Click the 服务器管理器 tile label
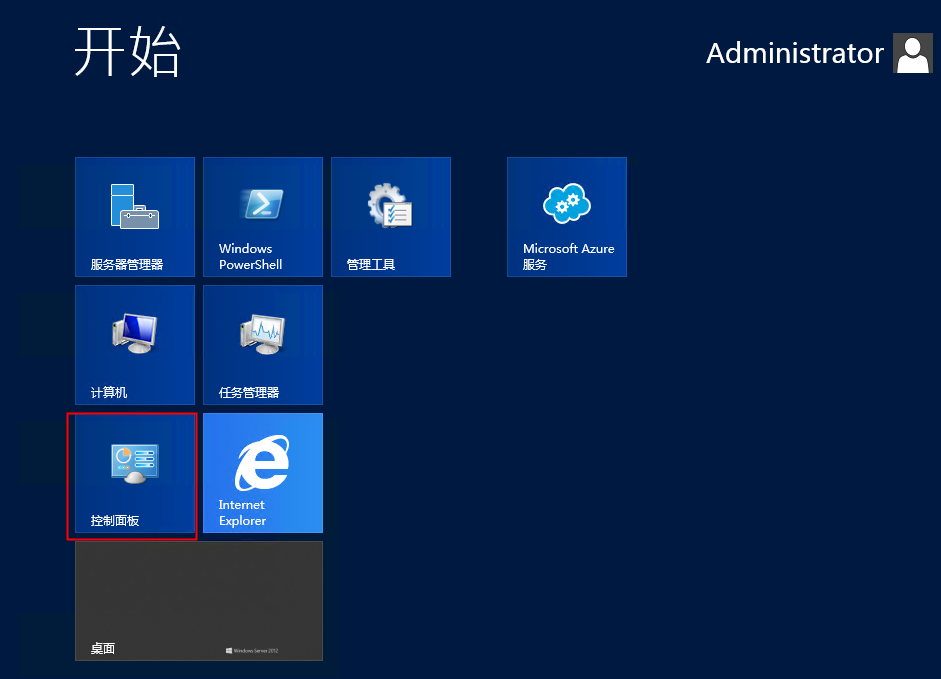 click(127, 265)
